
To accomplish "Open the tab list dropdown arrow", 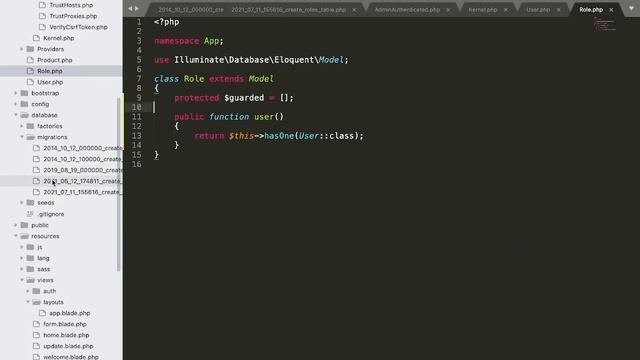I will 631,8.
